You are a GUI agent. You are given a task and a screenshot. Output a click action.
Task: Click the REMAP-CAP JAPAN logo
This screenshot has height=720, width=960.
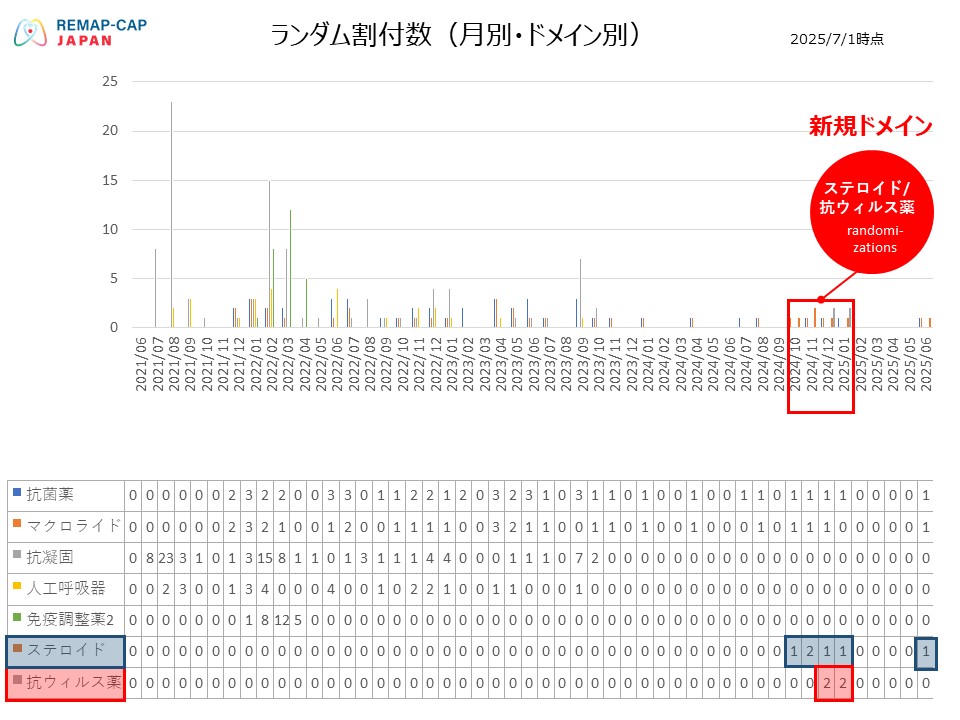click(x=80, y=32)
